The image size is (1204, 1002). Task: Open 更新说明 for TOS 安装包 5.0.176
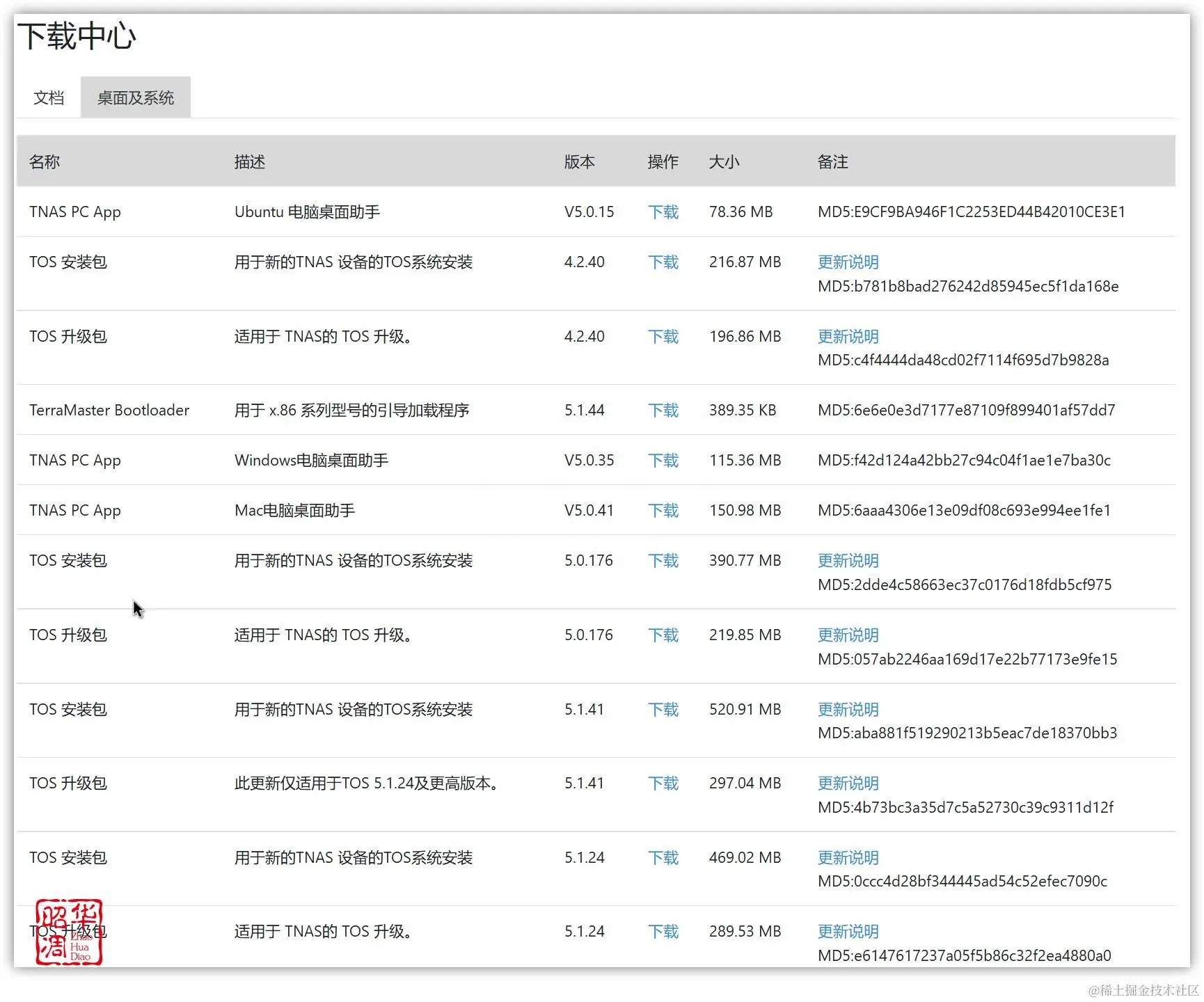[x=848, y=561]
